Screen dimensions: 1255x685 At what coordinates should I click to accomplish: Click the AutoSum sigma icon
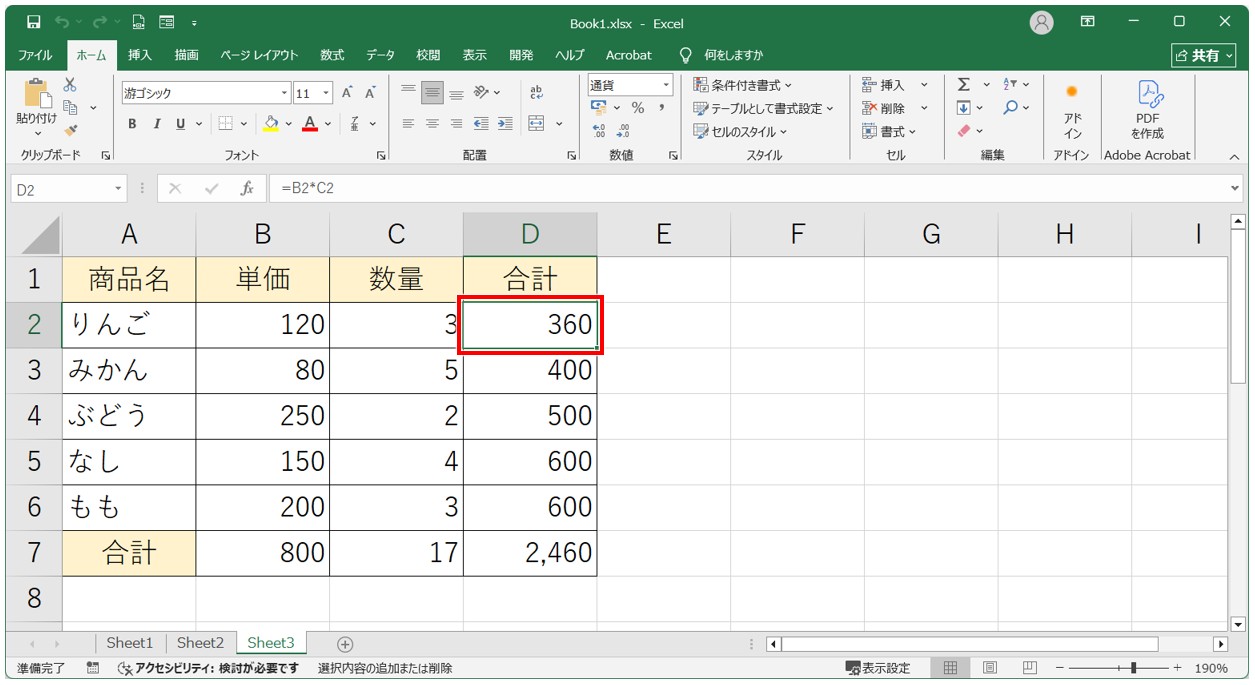click(963, 85)
